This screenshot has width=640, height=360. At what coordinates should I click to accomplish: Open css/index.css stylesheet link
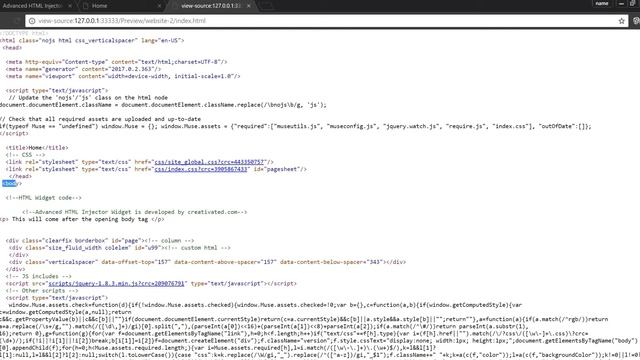[201, 169]
